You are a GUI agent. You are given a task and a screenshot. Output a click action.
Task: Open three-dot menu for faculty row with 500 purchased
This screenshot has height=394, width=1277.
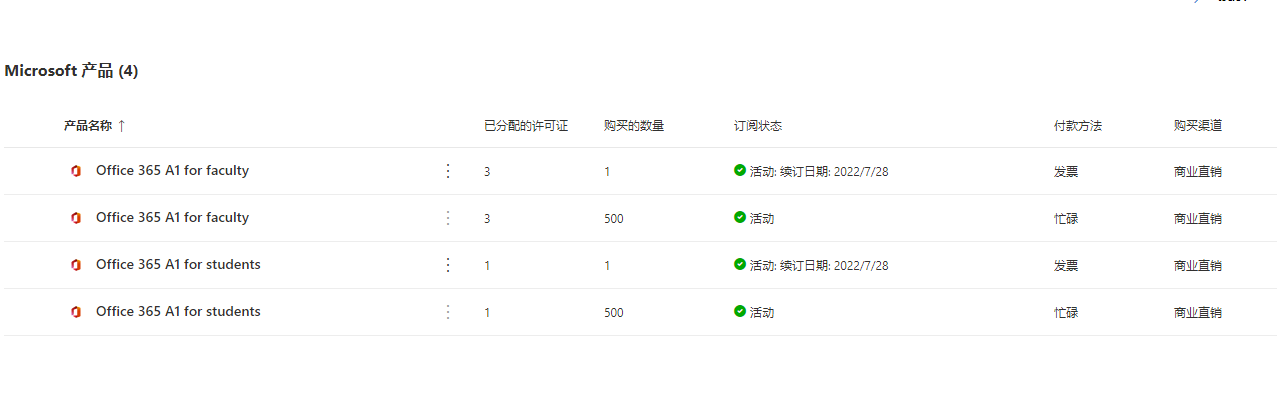click(x=448, y=218)
